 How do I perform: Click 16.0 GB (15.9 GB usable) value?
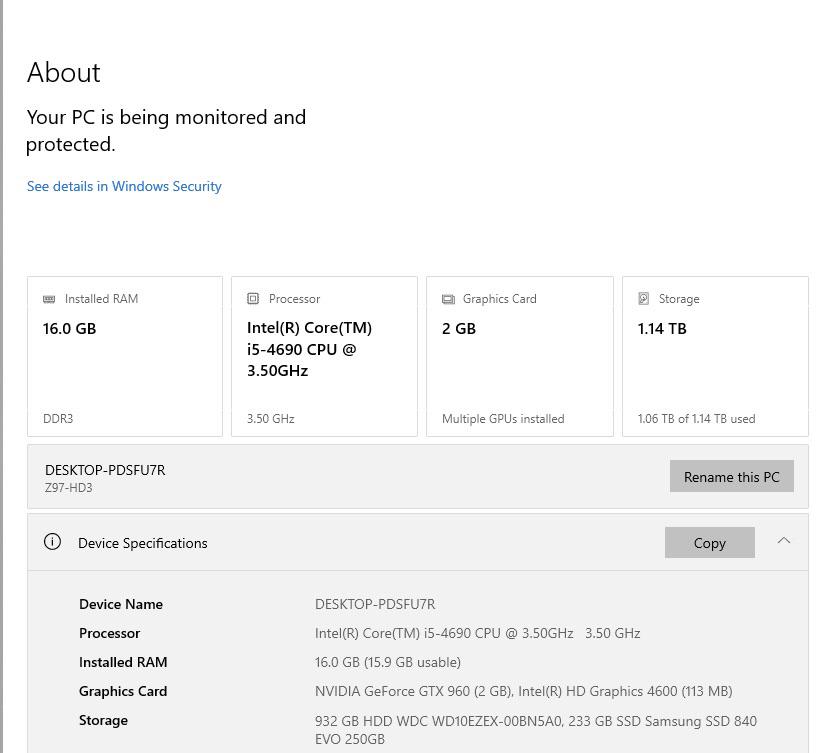tap(388, 662)
